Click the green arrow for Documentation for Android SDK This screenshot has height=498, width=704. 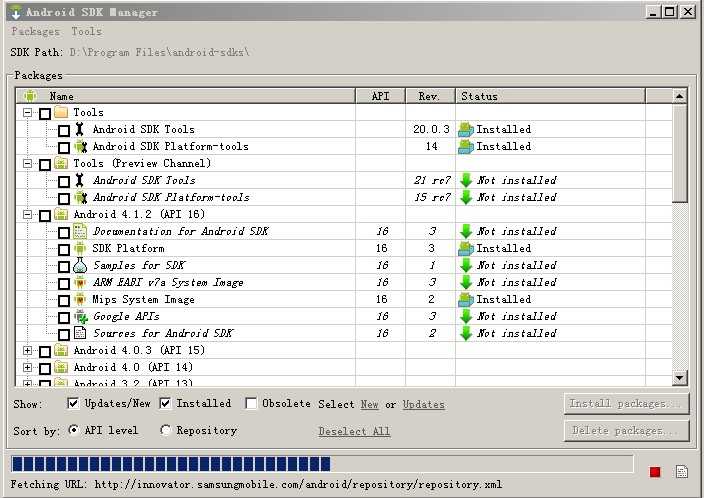click(x=466, y=232)
